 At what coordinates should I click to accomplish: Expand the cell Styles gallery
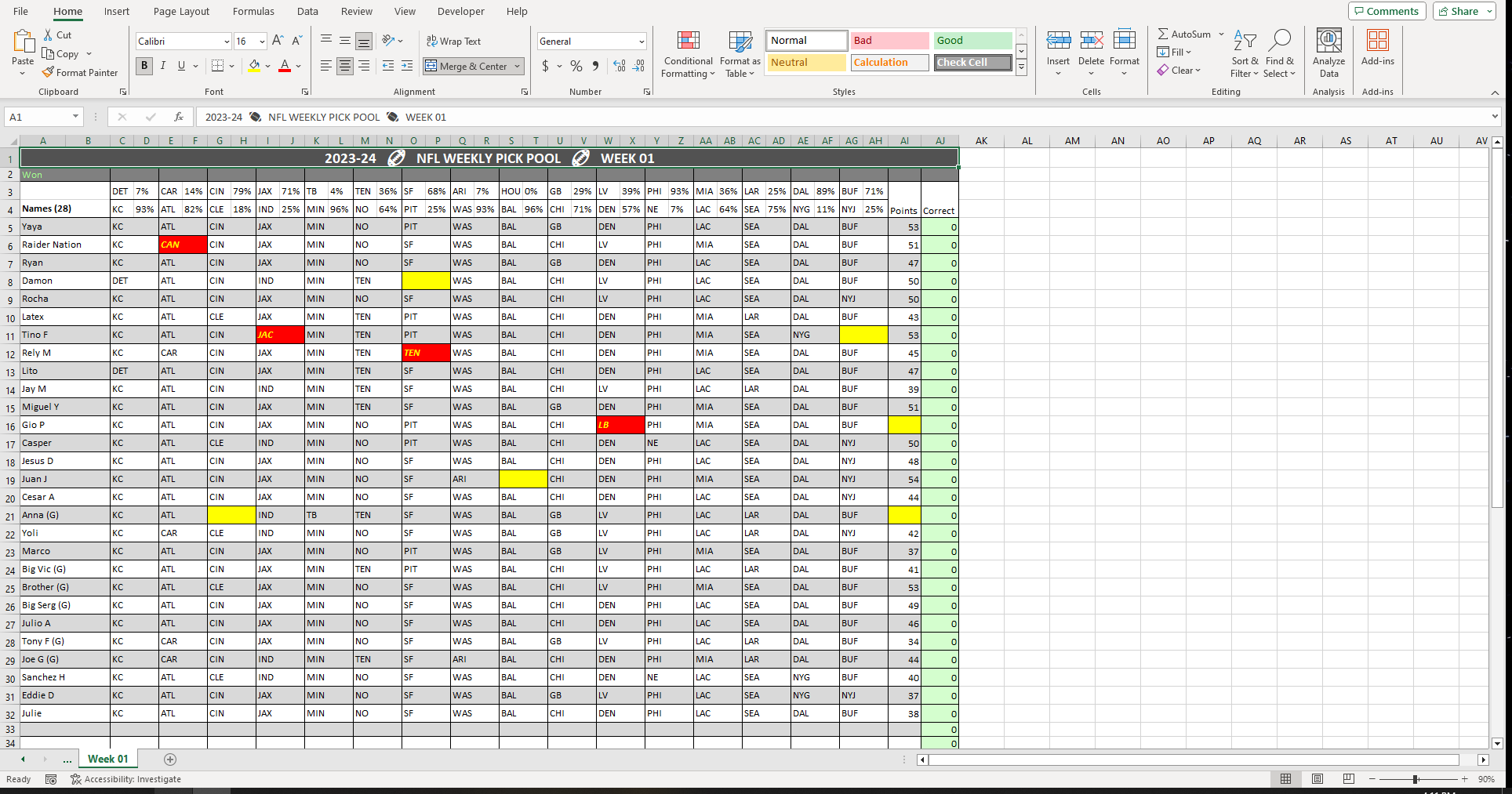(x=1021, y=68)
